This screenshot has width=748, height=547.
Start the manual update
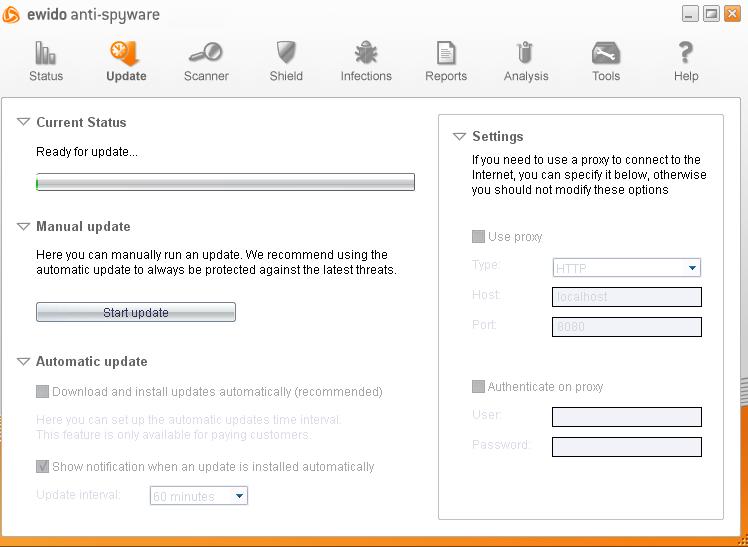[x=136, y=312]
